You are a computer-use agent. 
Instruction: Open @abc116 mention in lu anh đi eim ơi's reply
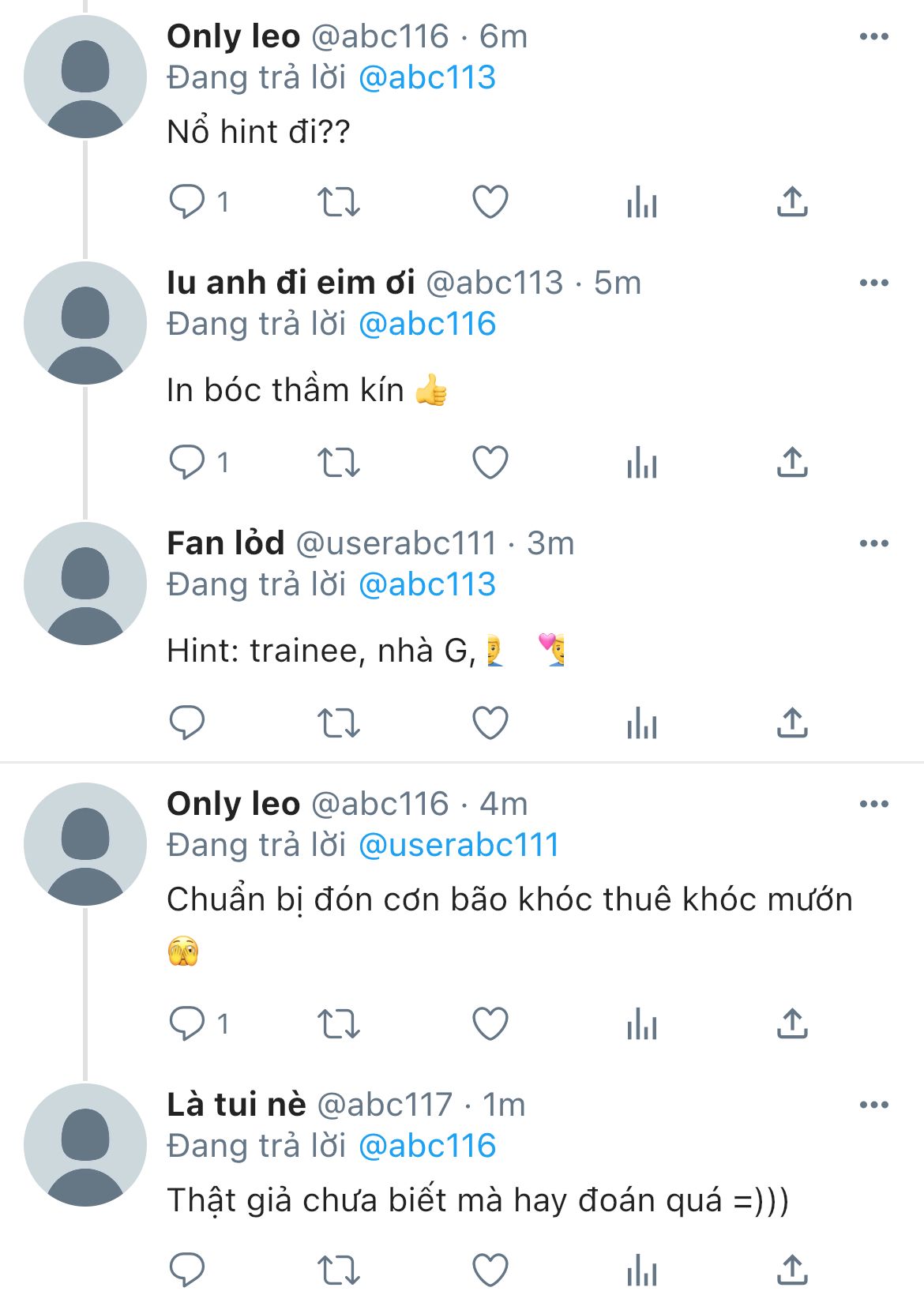(426, 324)
